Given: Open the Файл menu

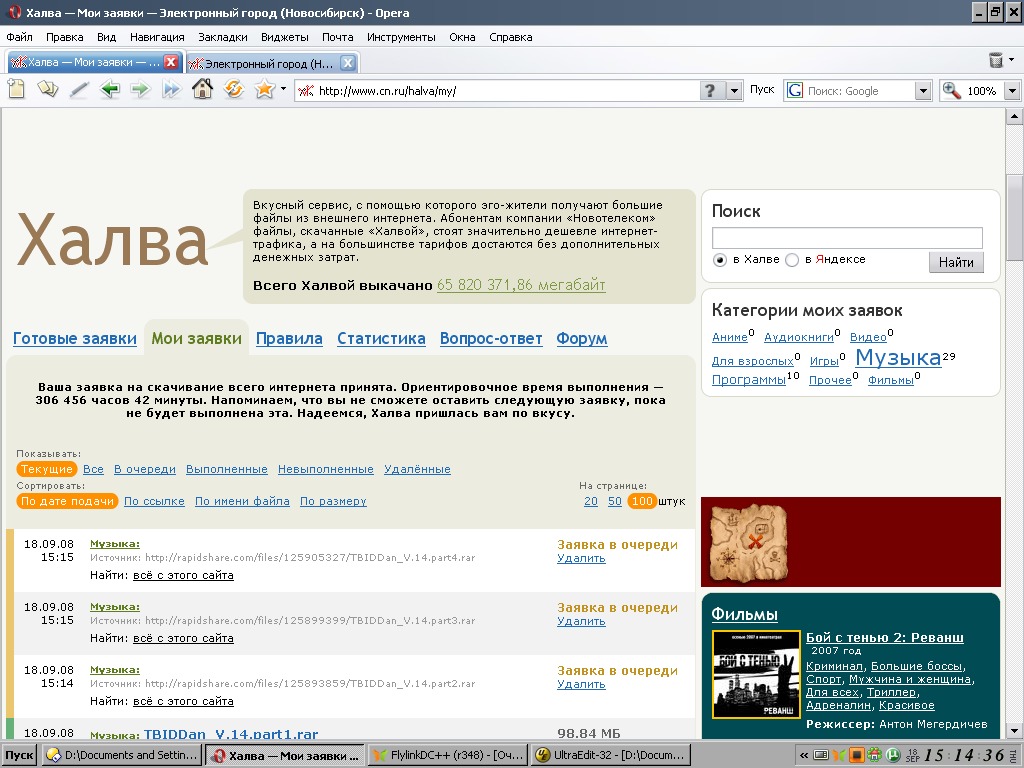Looking at the screenshot, I should (20, 37).
